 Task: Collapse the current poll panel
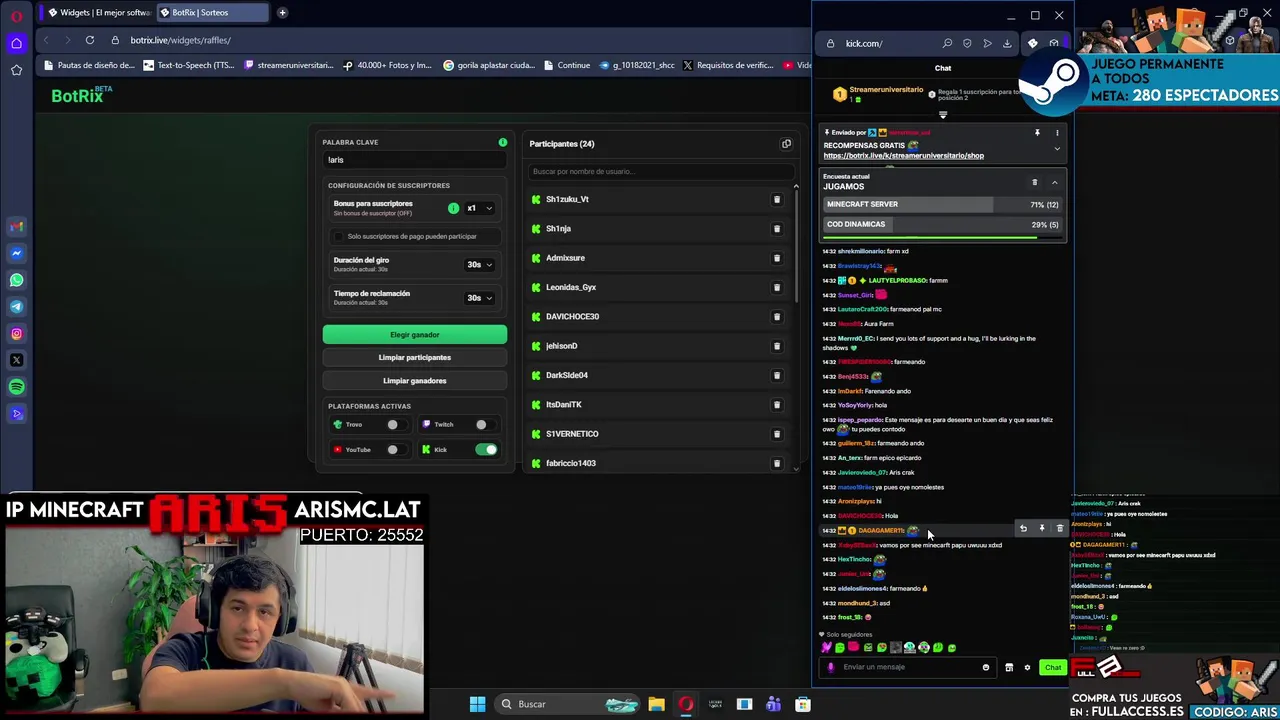pos(1054,183)
